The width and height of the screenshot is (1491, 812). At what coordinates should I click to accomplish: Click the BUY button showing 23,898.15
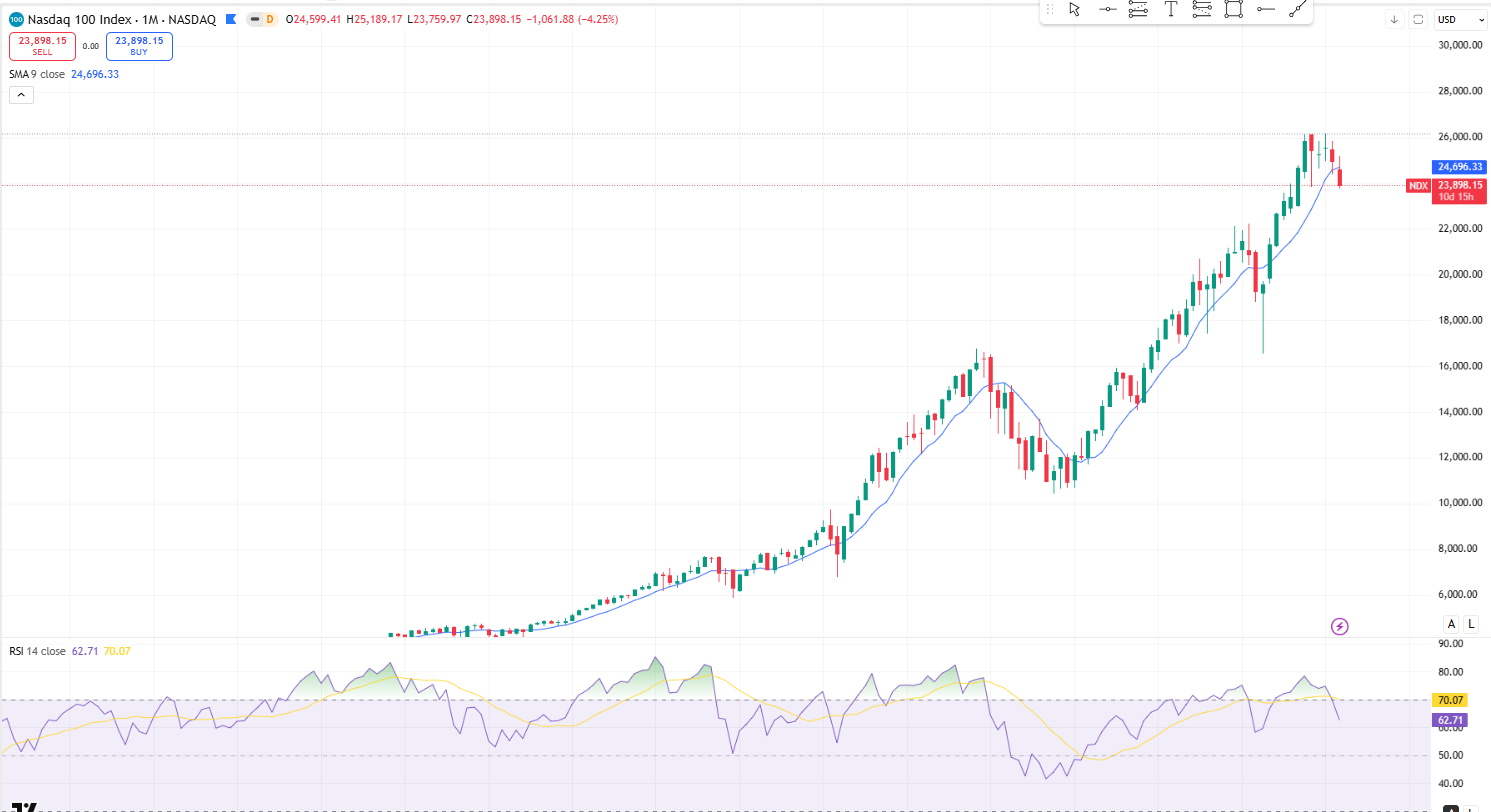tap(139, 46)
